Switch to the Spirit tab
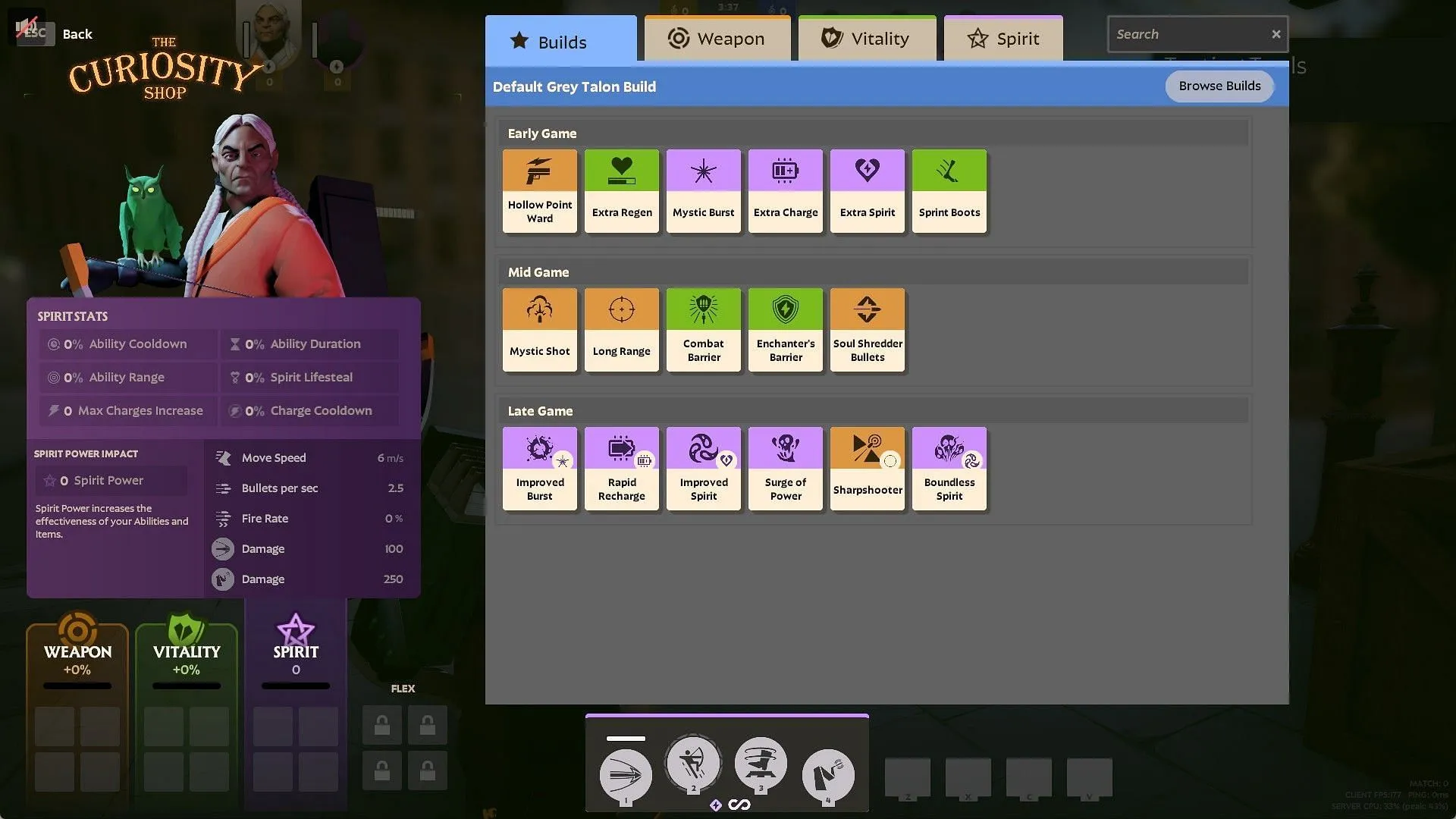Viewport: 1456px width, 819px height. [x=1001, y=38]
